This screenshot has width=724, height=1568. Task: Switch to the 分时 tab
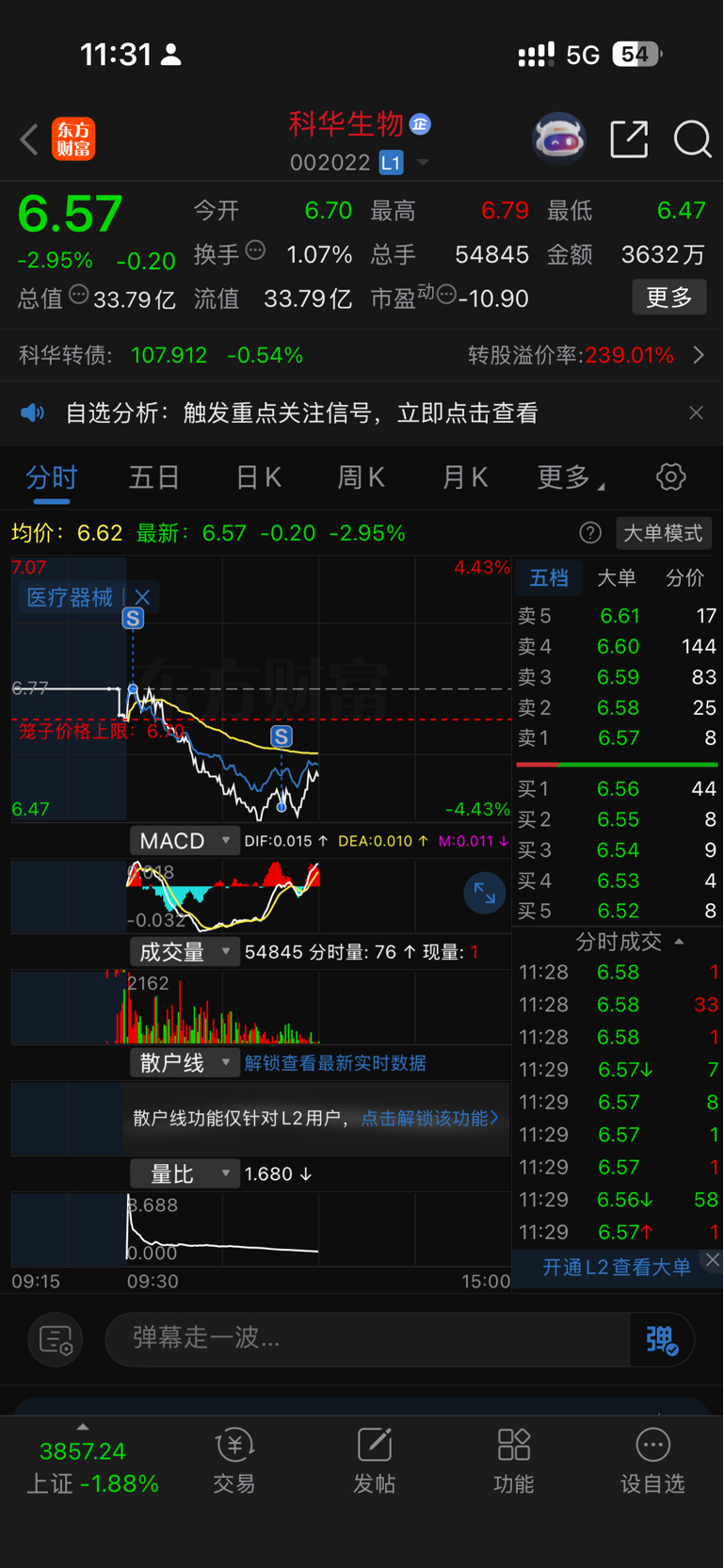pos(51,477)
